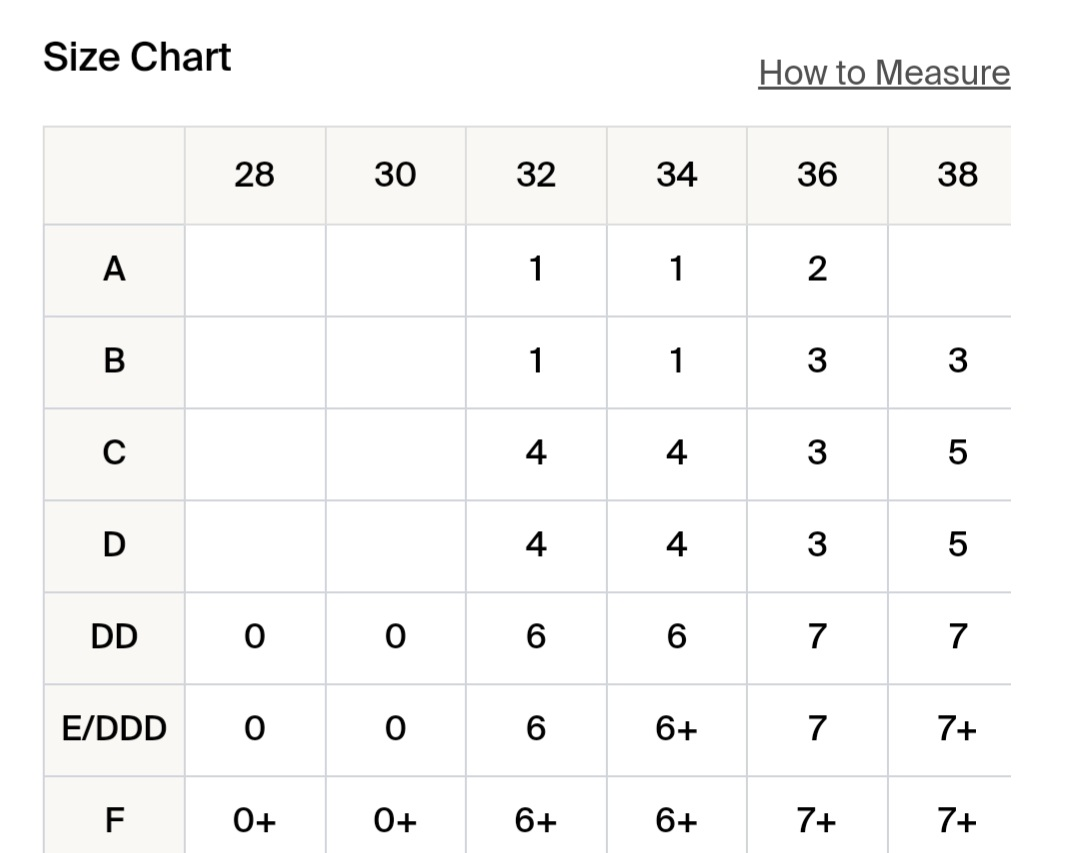Choose the D cup row label
This screenshot has width=1067, height=853.
click(115, 545)
